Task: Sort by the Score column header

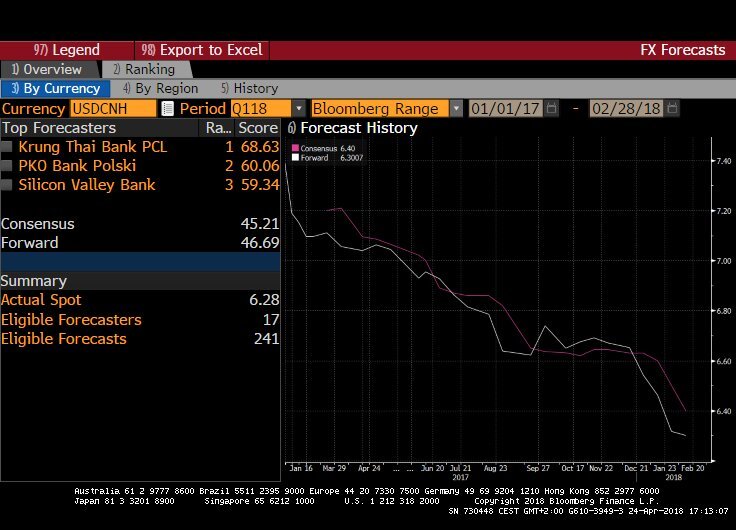Action: click(257, 128)
